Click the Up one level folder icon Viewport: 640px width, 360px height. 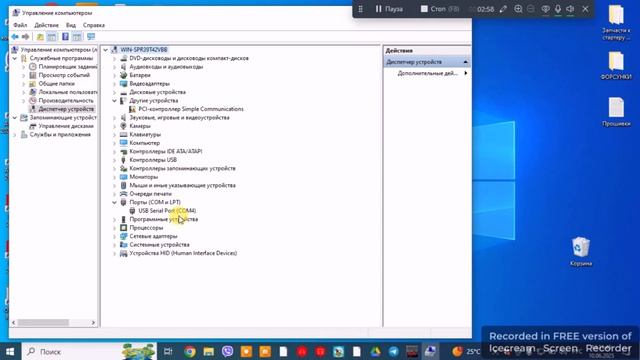pos(40,37)
